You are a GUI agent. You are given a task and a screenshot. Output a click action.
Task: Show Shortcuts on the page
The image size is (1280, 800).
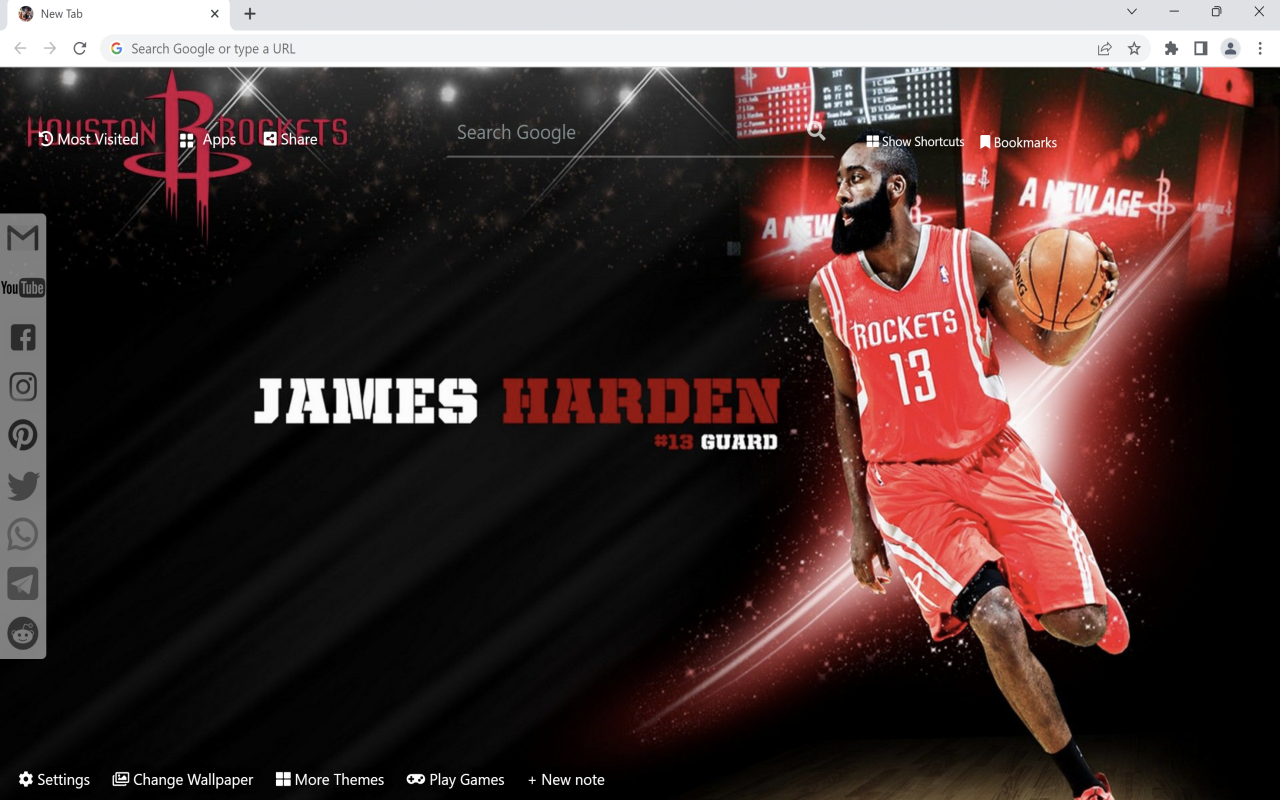pos(915,142)
